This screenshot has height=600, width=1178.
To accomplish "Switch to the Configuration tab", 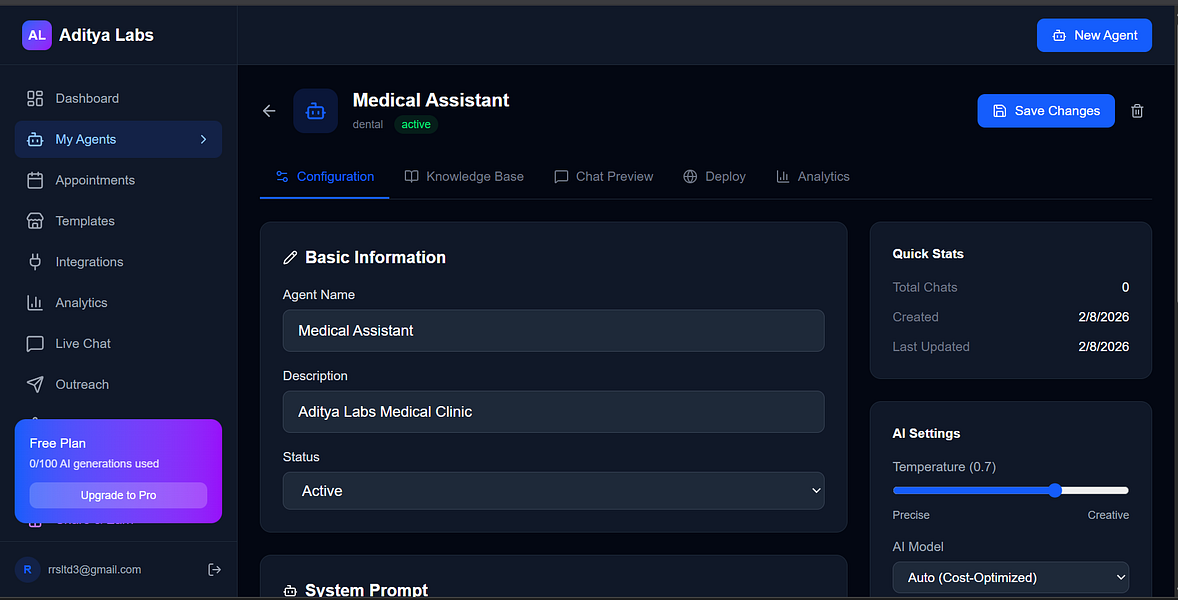I will 325,176.
